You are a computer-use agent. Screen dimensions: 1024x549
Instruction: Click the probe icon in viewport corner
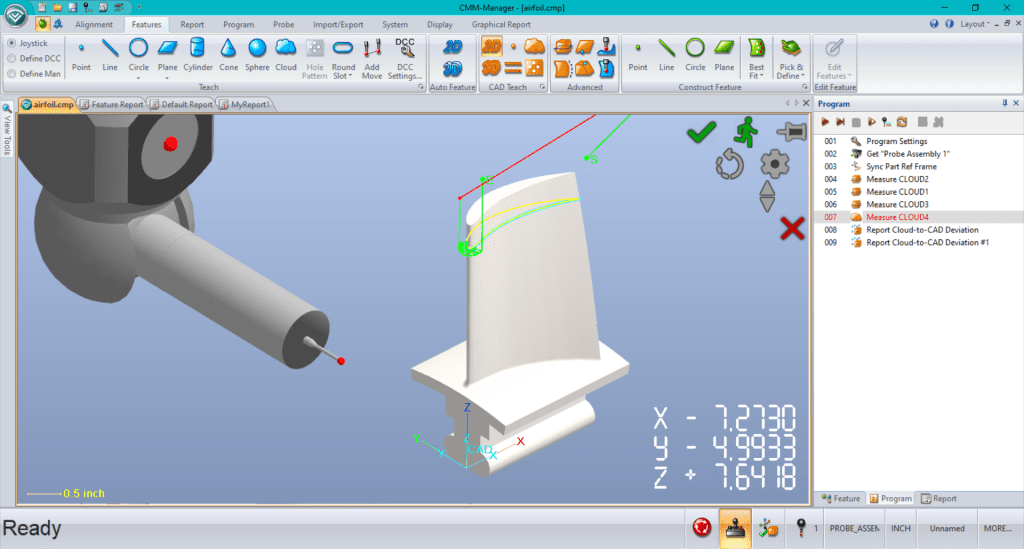(792, 132)
